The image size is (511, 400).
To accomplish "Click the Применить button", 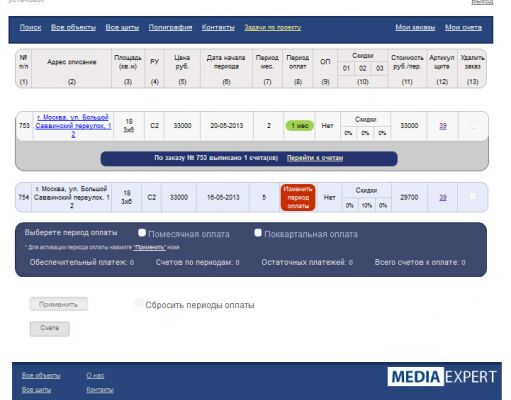I will coord(59,304).
